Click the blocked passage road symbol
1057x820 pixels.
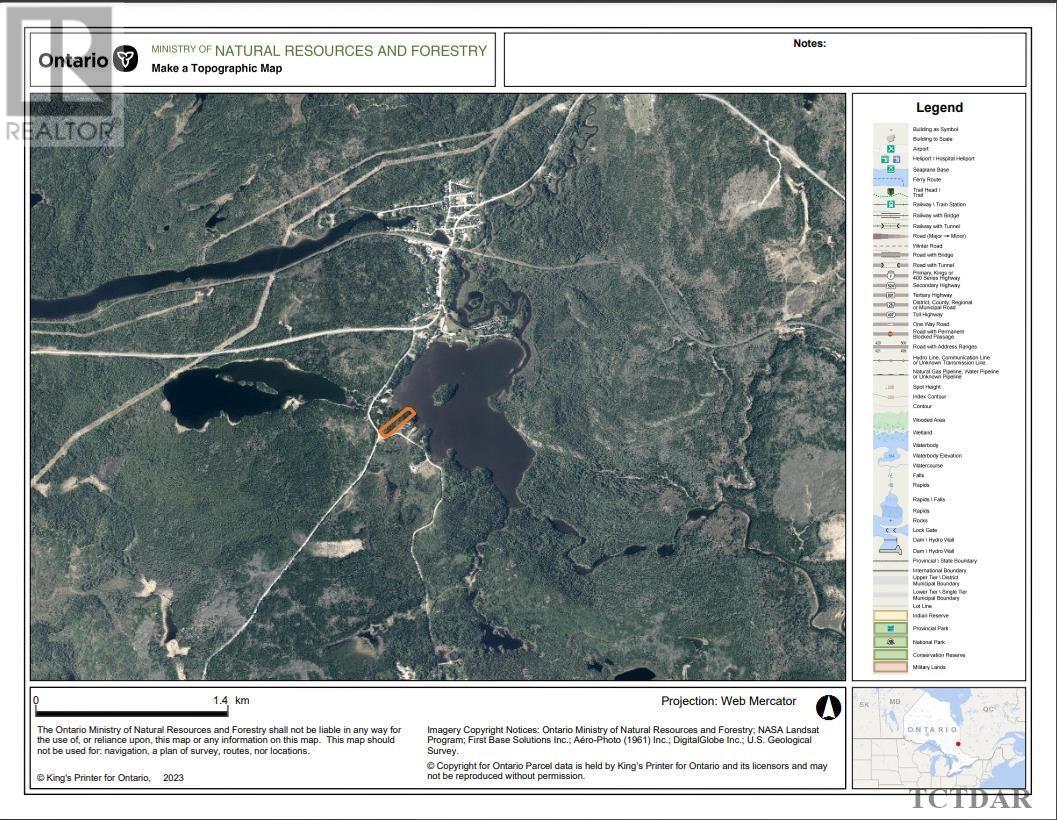coord(890,334)
